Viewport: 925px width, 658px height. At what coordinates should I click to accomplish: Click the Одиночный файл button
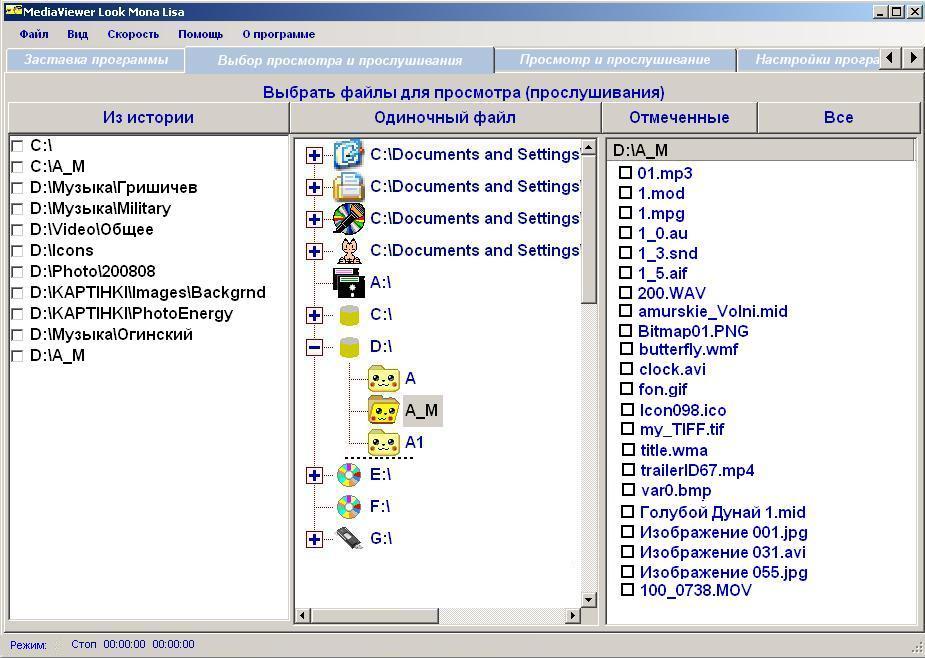pos(445,117)
